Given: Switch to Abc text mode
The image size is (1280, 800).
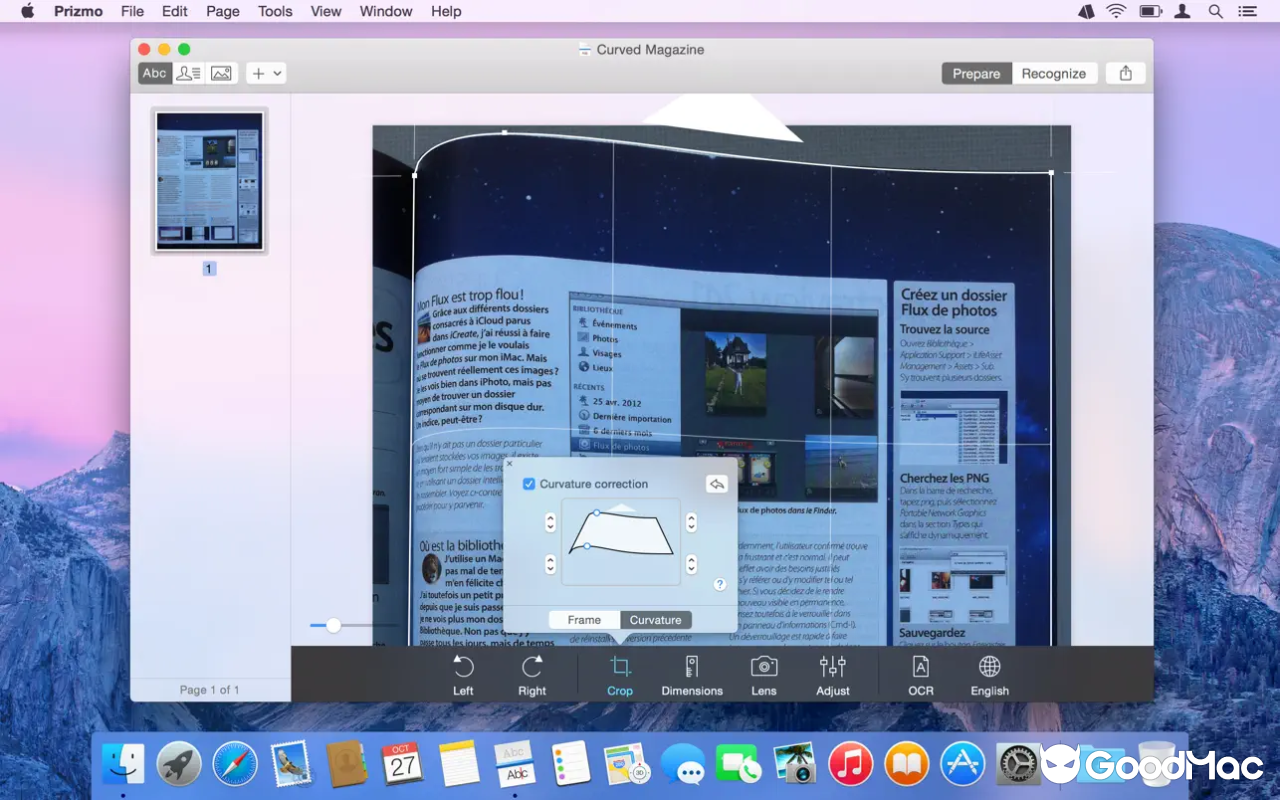Looking at the screenshot, I should click(x=155, y=73).
